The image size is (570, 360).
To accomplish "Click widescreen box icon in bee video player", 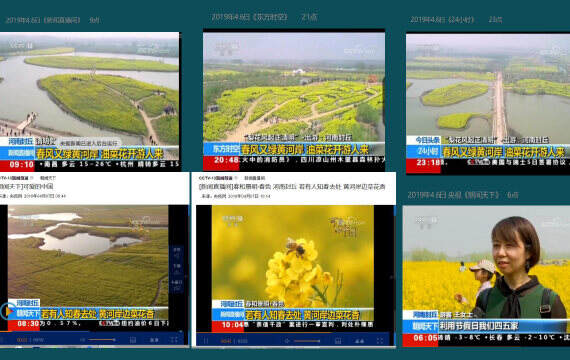I will click(338, 341).
